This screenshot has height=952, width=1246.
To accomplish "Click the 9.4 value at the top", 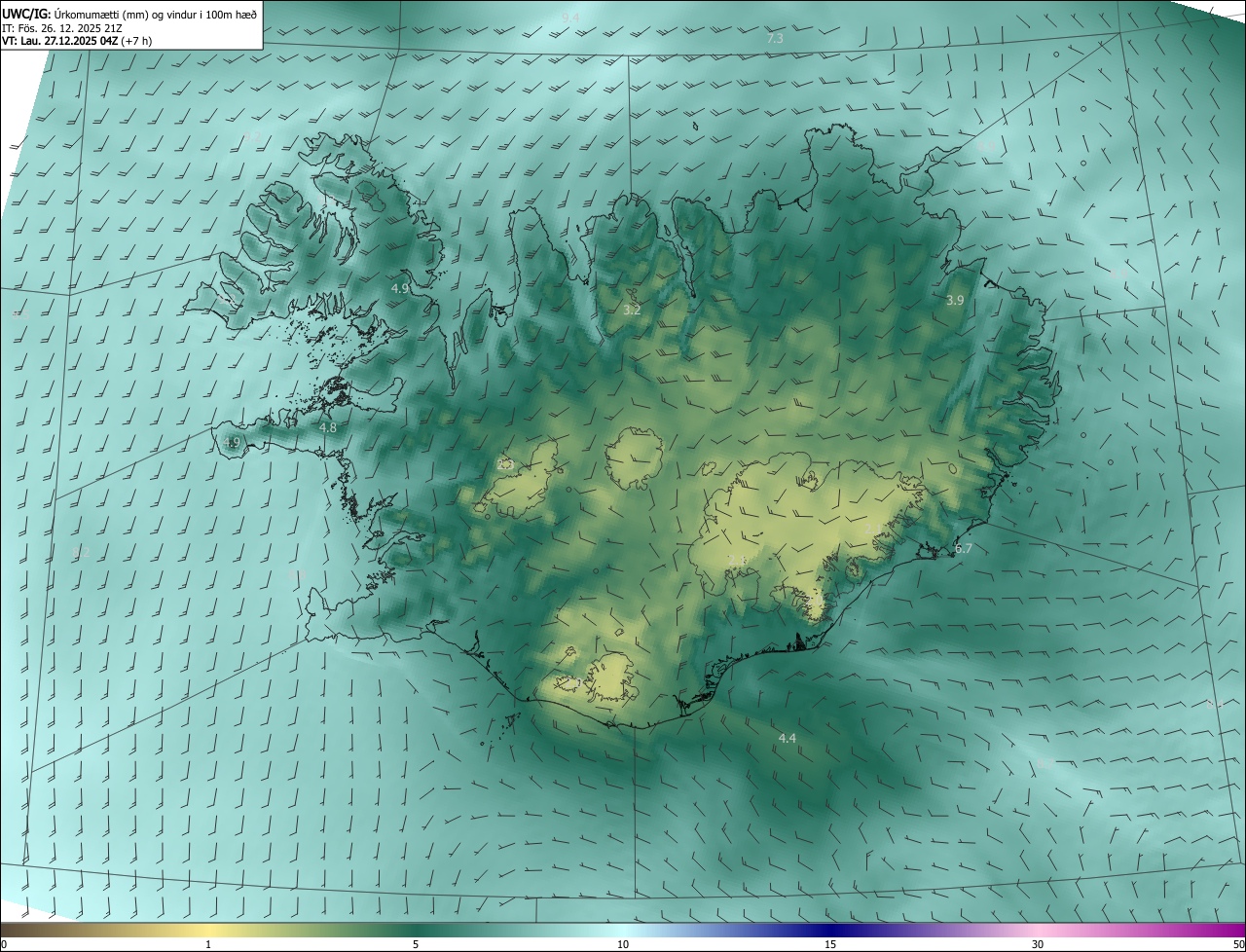I will coord(570,18).
